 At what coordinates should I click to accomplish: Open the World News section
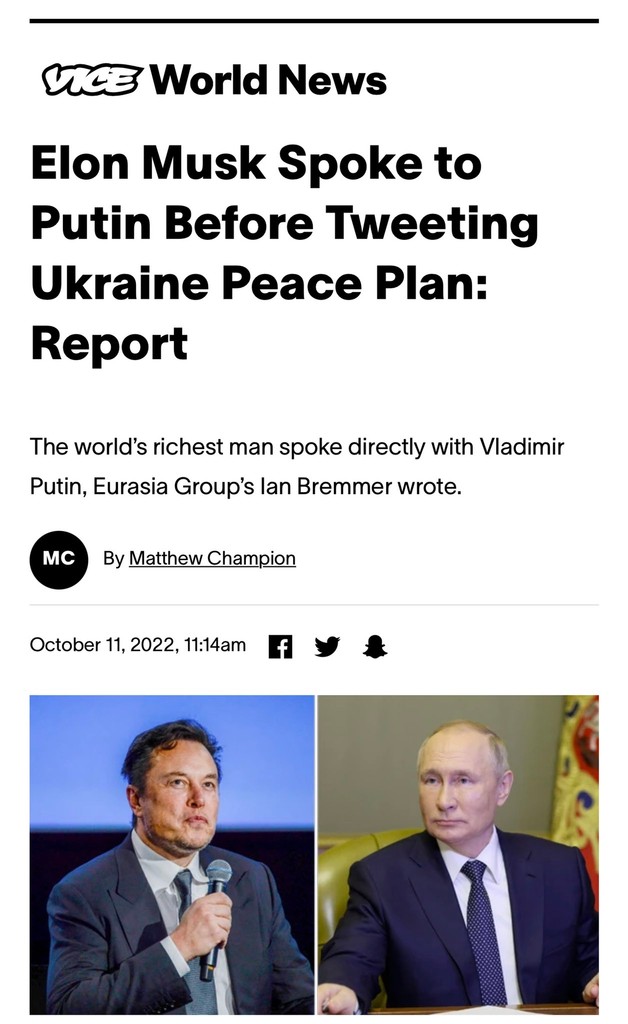tap(268, 80)
